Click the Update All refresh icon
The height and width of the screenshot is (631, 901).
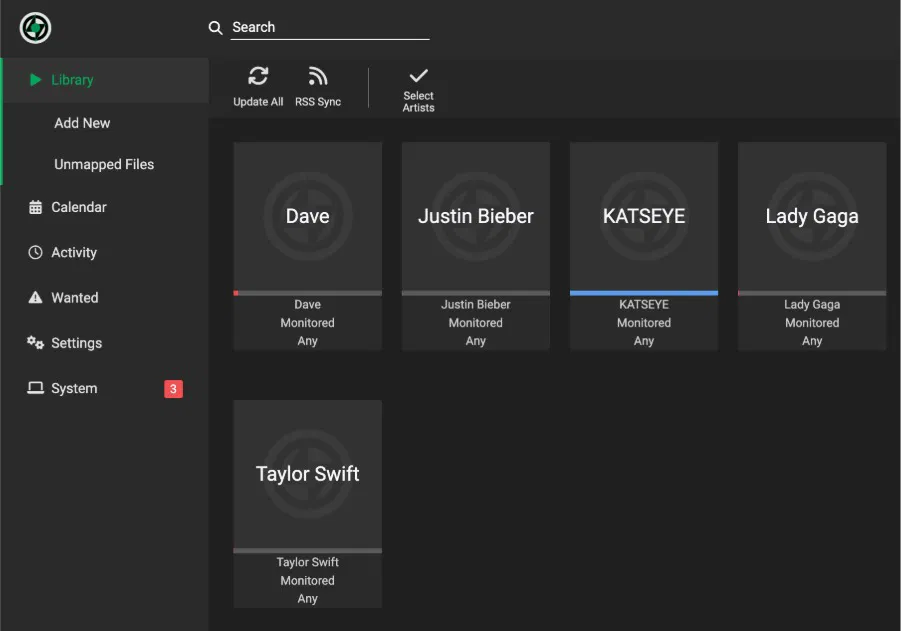point(258,77)
